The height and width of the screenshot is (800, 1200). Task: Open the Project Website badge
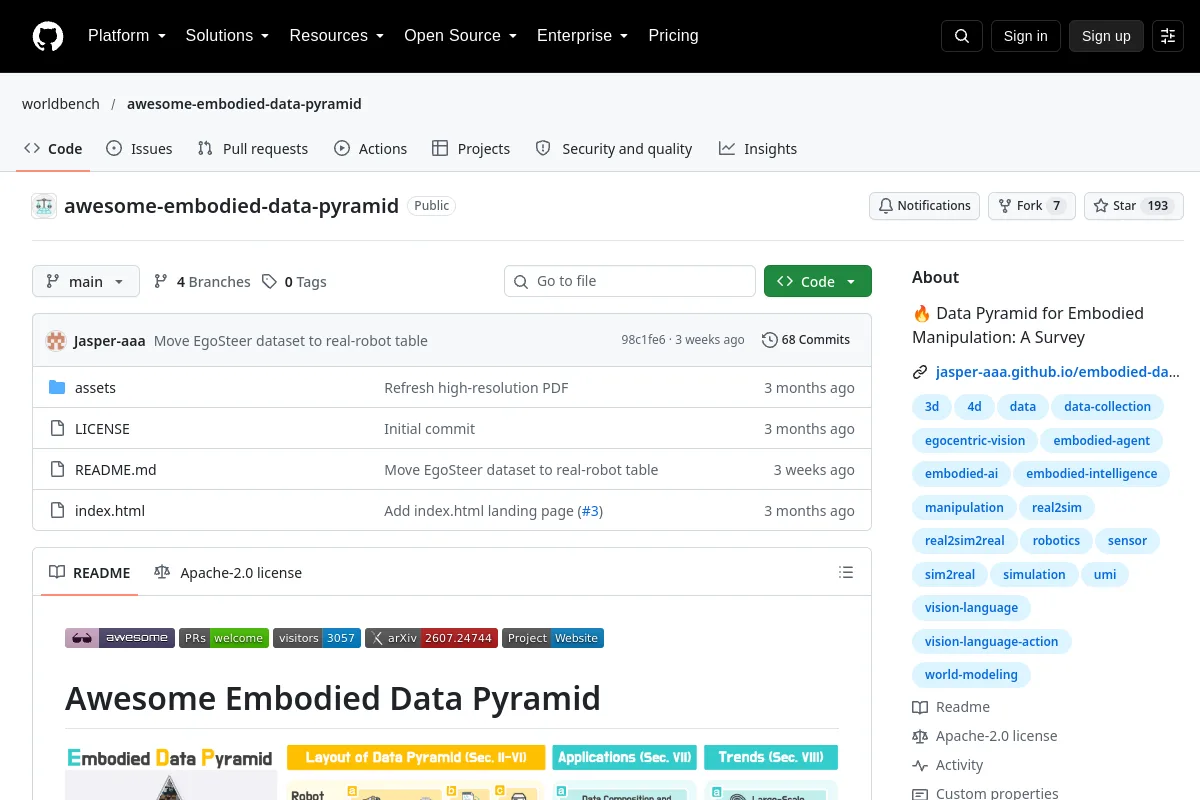click(x=553, y=638)
